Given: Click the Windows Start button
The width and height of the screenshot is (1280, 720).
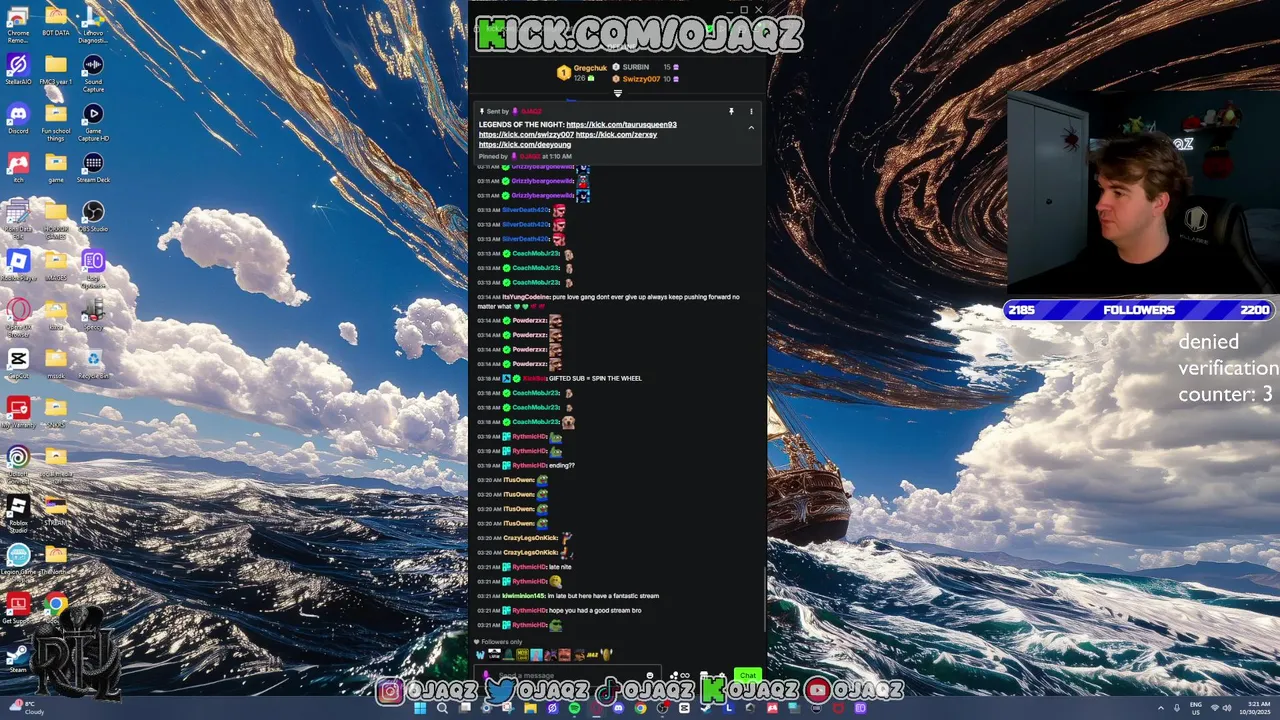Looking at the screenshot, I should [x=420, y=708].
